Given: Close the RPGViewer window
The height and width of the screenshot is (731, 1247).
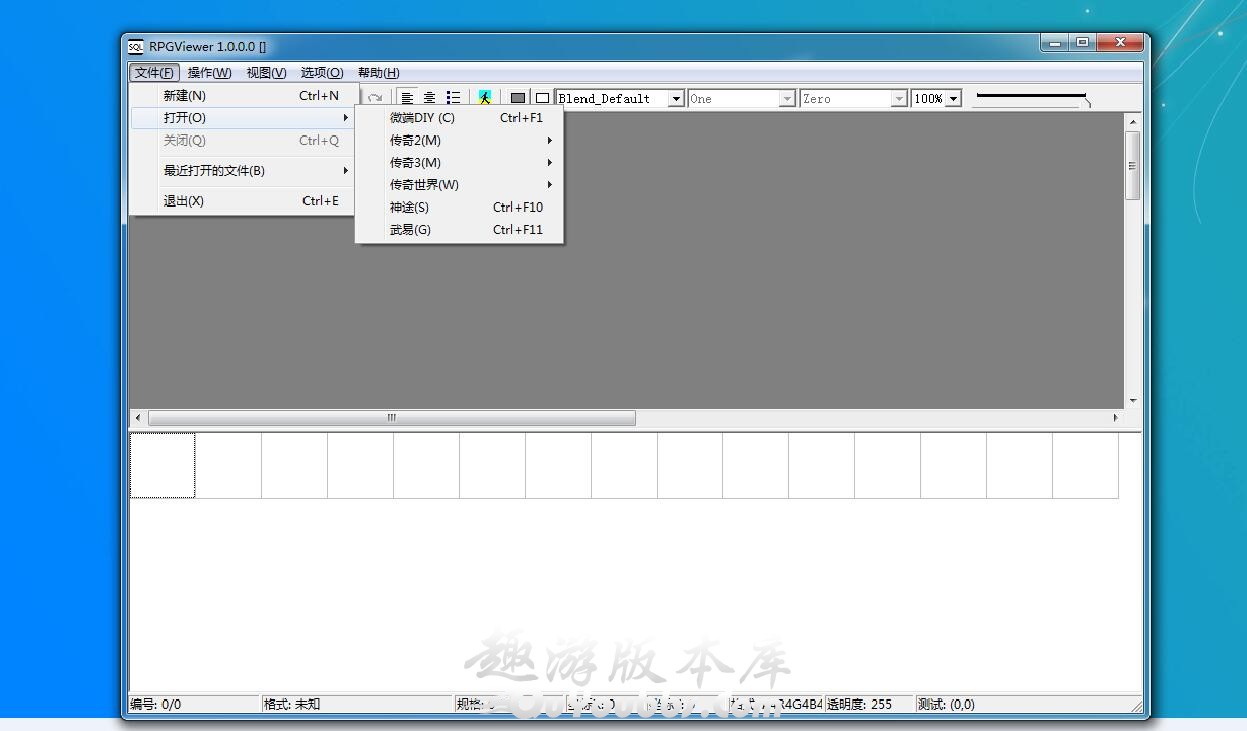Looking at the screenshot, I should [1120, 43].
